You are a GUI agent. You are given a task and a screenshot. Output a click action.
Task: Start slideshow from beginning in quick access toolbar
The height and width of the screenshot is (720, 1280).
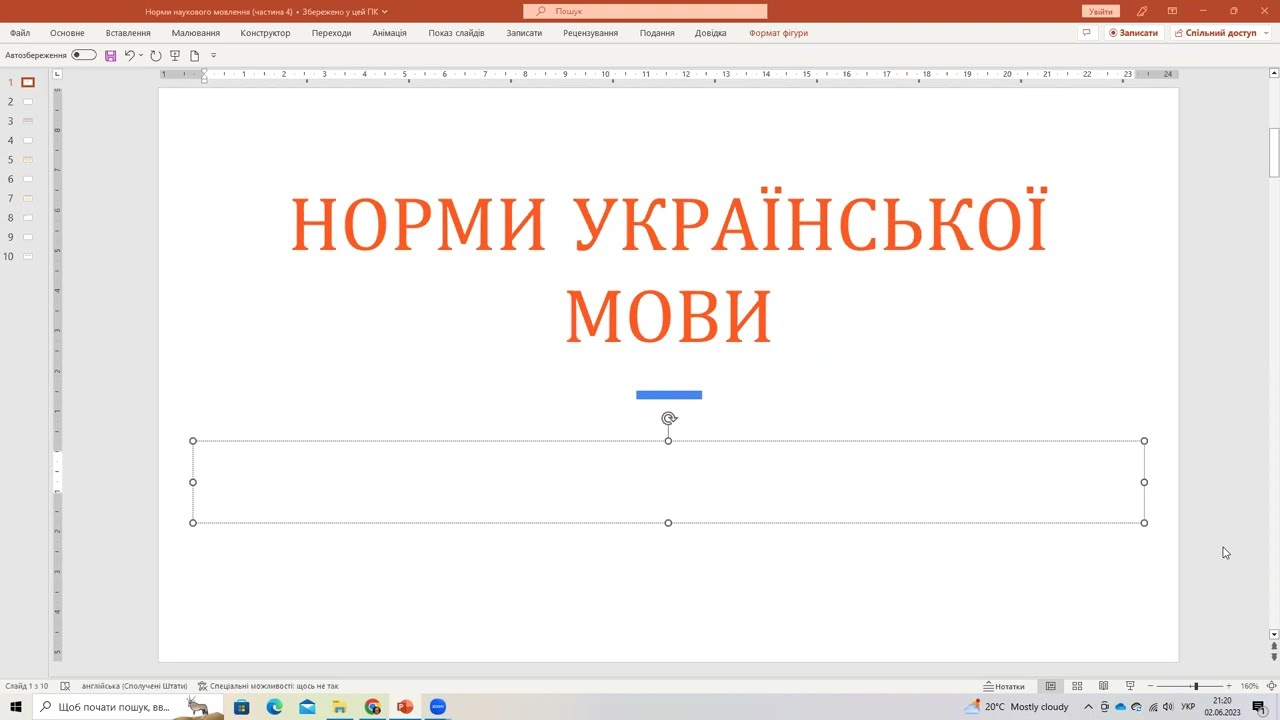pos(175,56)
